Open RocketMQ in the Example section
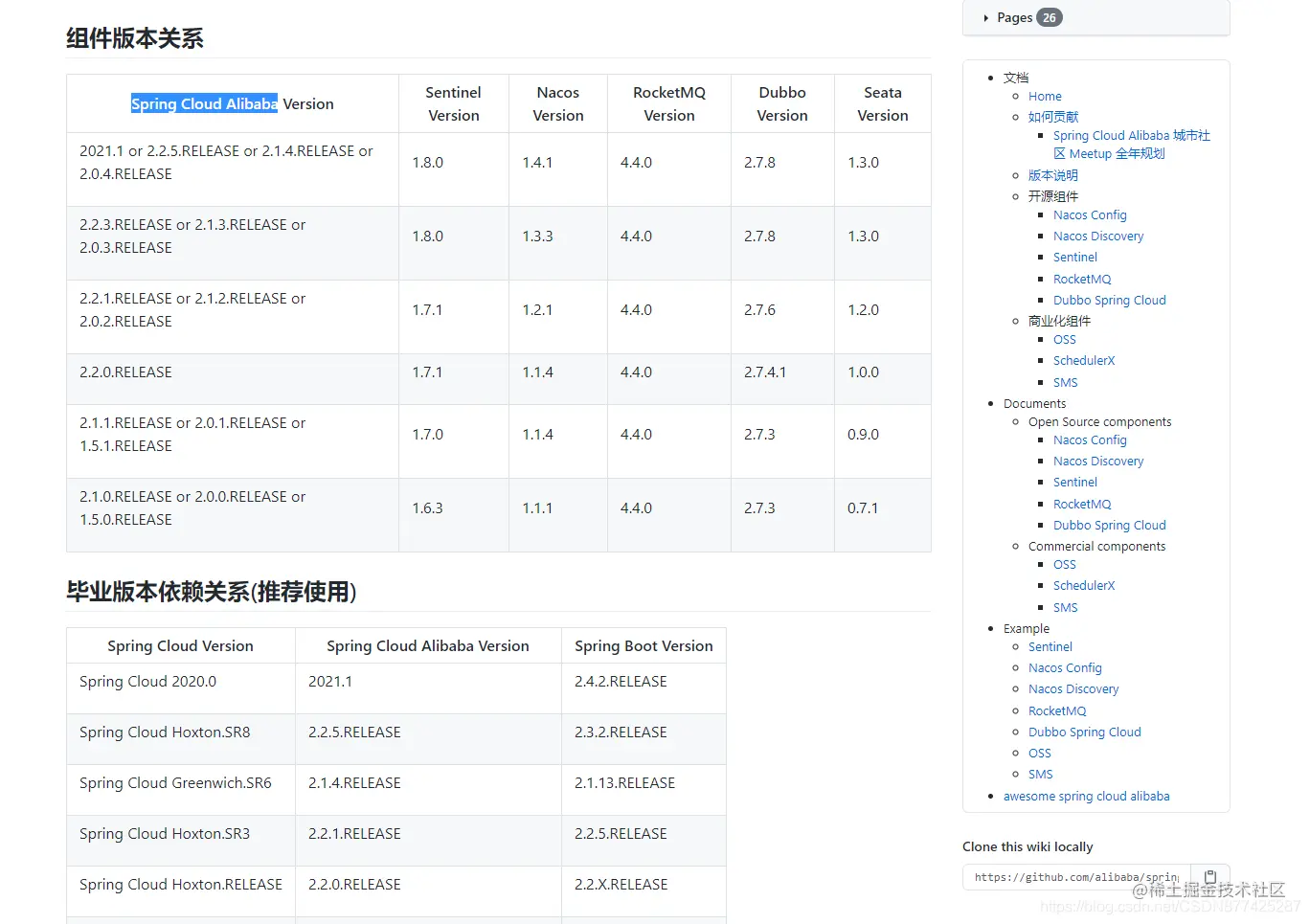 1057,711
